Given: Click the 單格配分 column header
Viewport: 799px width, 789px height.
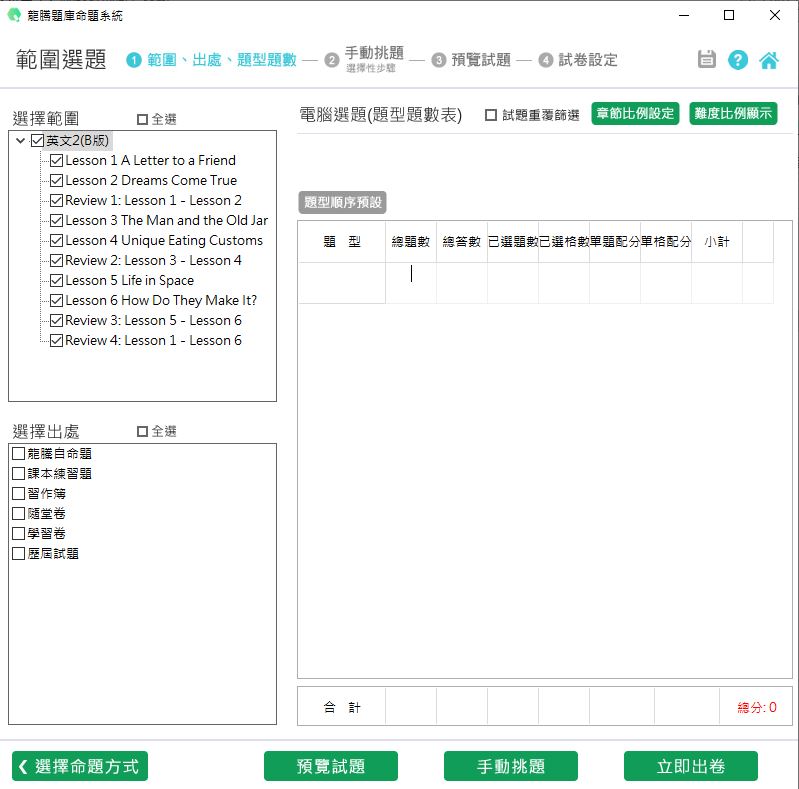Looking at the screenshot, I should point(665,242).
